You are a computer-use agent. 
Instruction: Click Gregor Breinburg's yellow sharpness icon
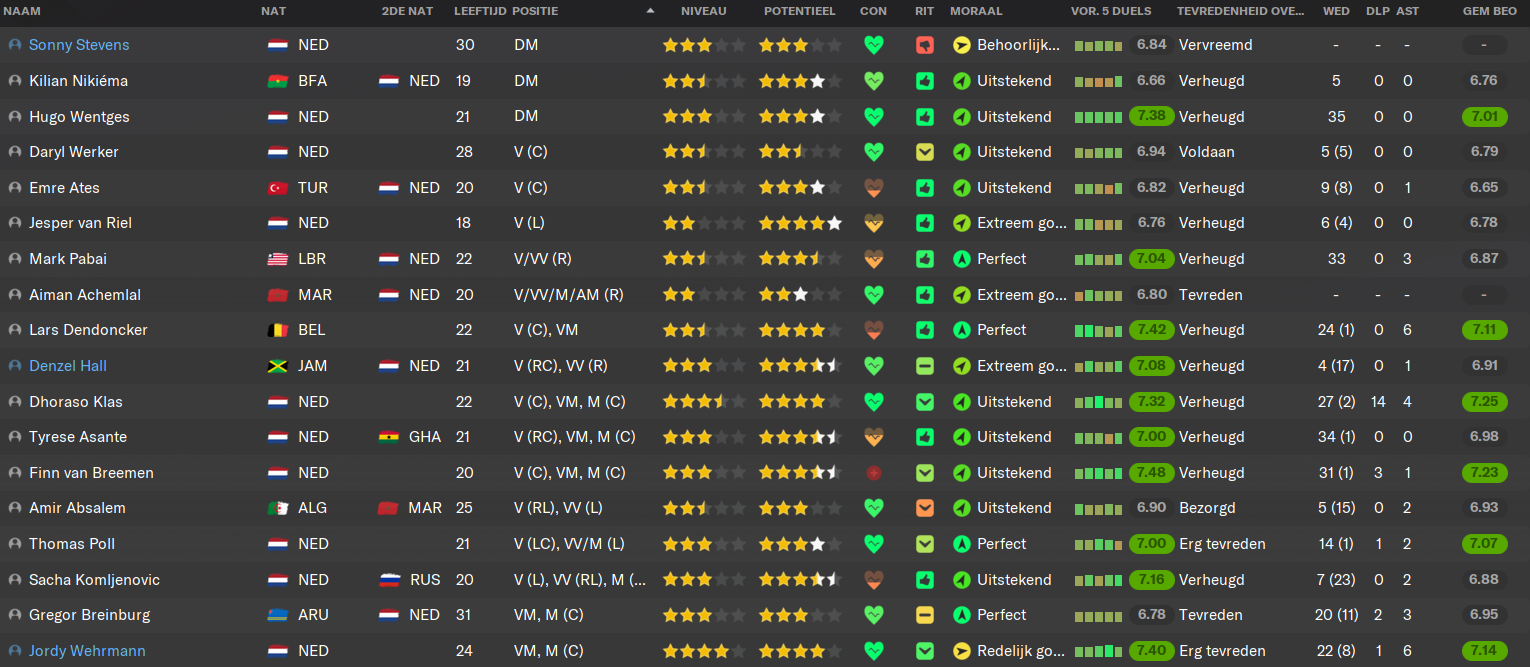click(x=924, y=615)
